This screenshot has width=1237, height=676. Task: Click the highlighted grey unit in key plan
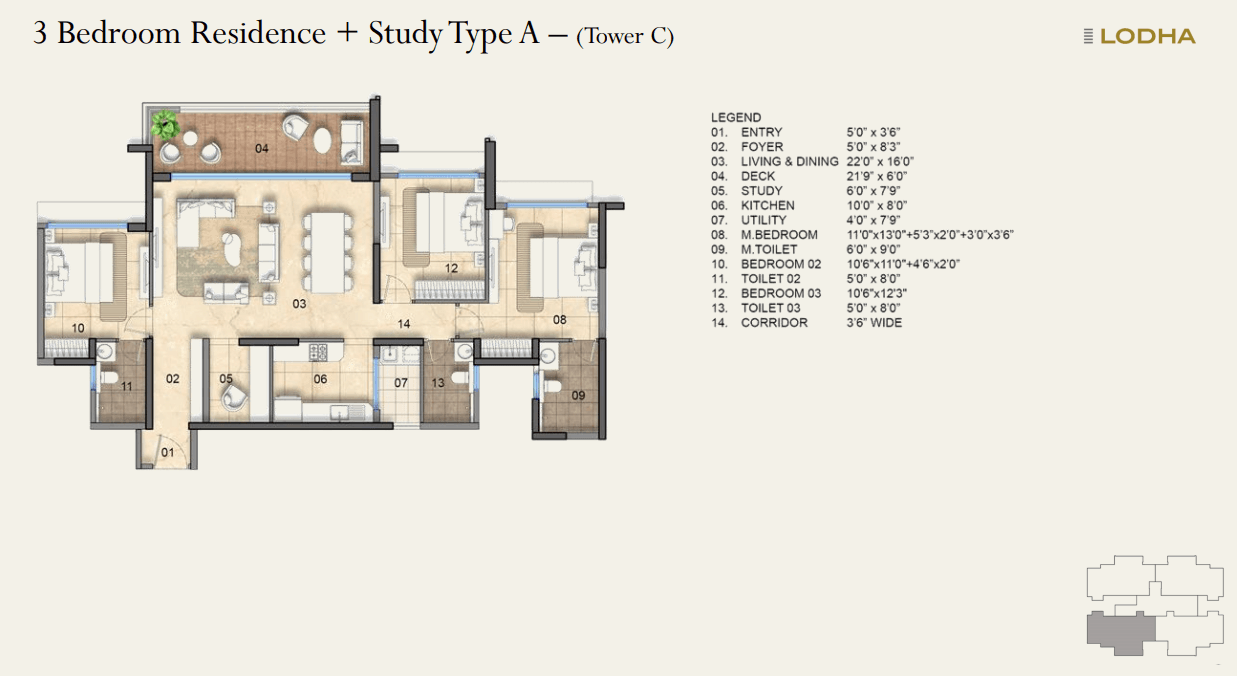pos(1121,633)
